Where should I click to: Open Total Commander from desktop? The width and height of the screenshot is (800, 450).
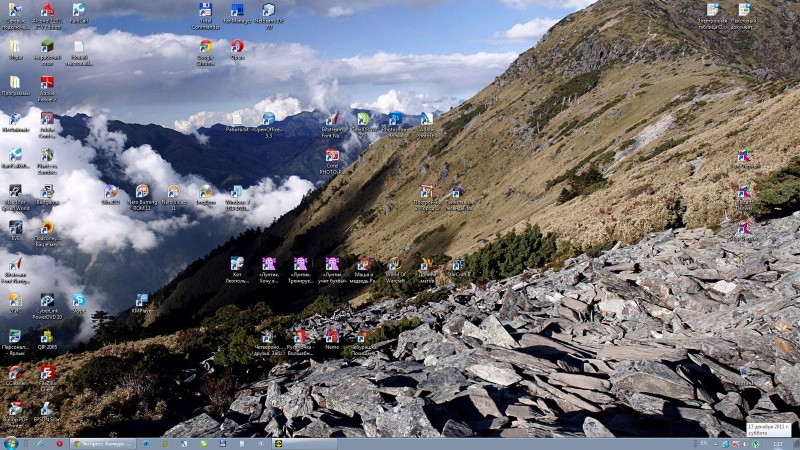205,10
